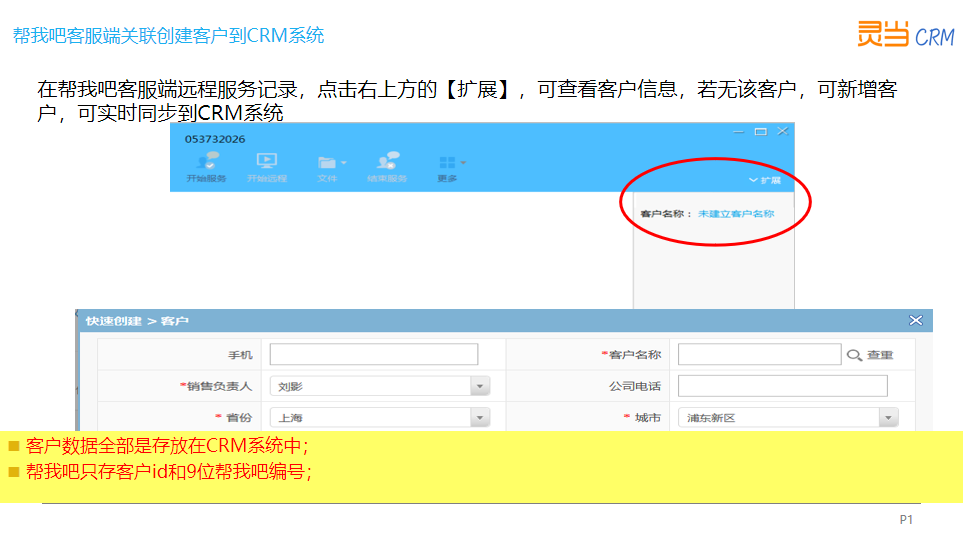Click the 灵当 CRM logo

point(906,34)
